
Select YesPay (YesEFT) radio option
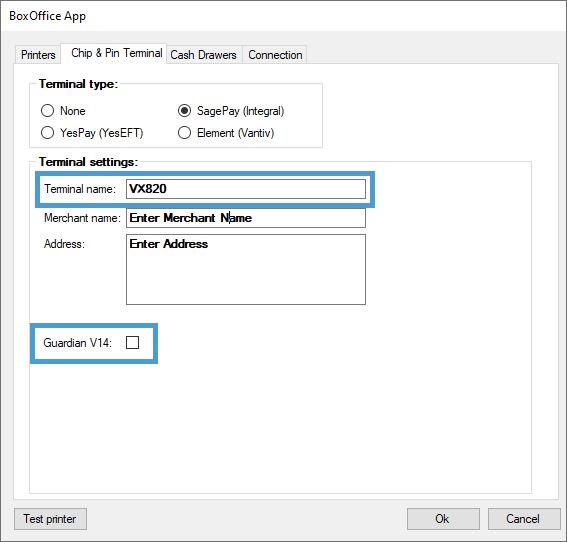point(47,133)
